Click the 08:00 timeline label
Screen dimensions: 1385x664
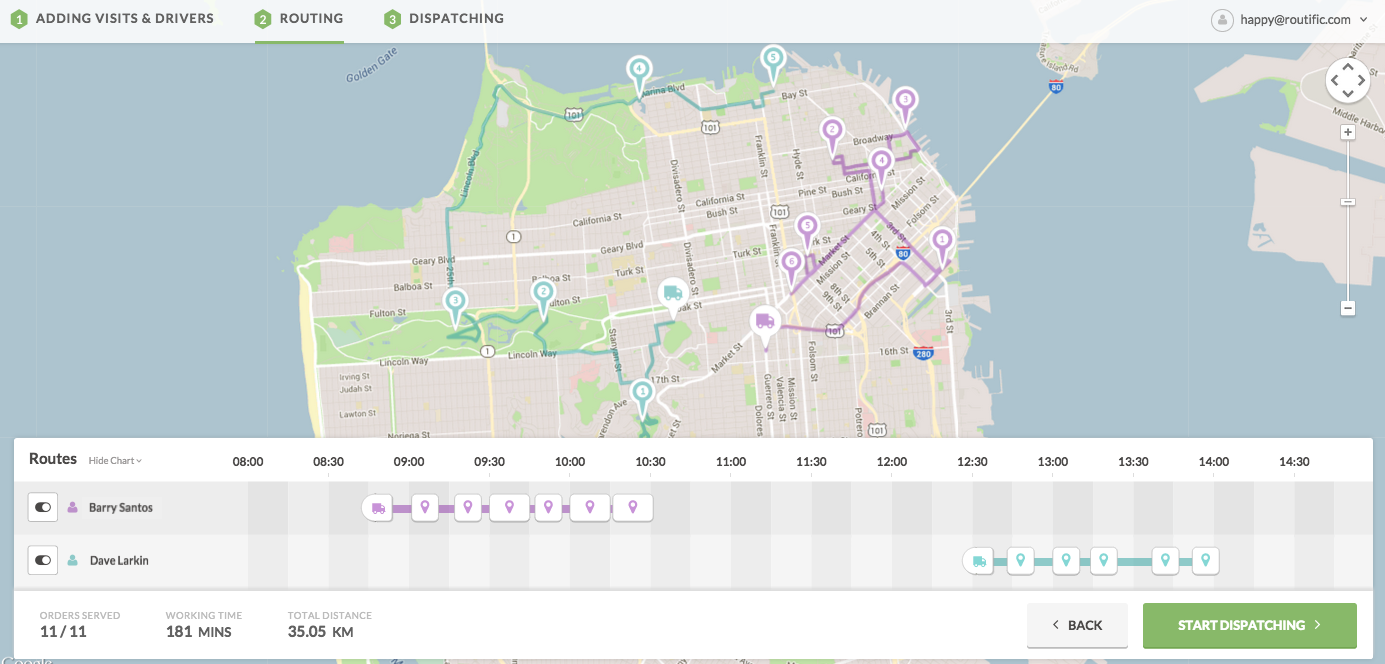pos(248,462)
